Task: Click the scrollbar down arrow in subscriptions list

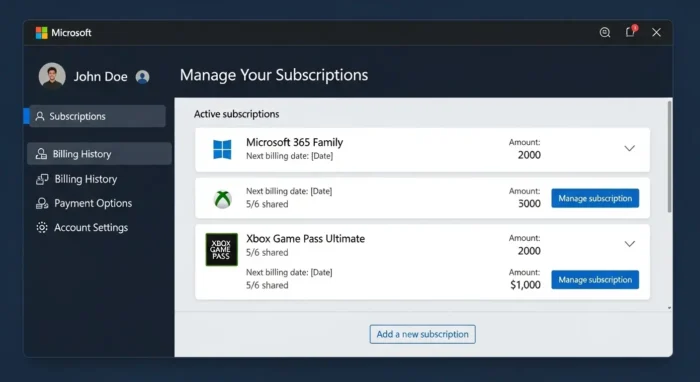Action: 669,308
